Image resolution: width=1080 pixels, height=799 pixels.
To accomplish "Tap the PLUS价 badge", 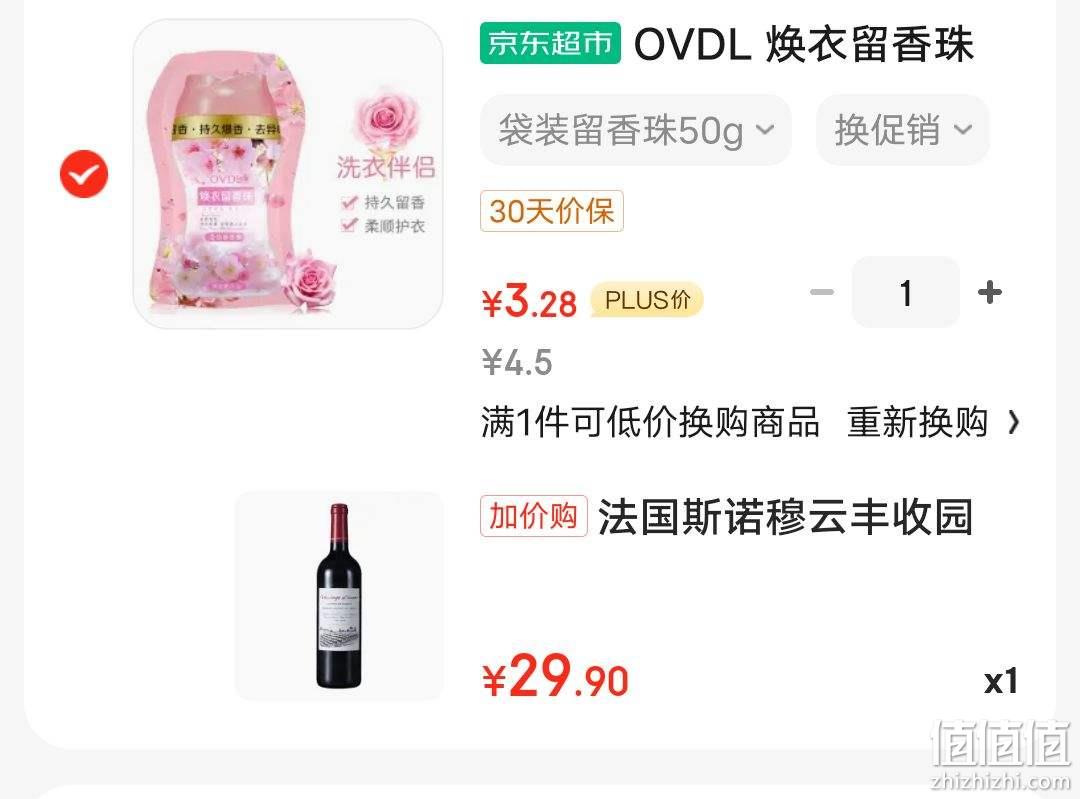I will (647, 300).
